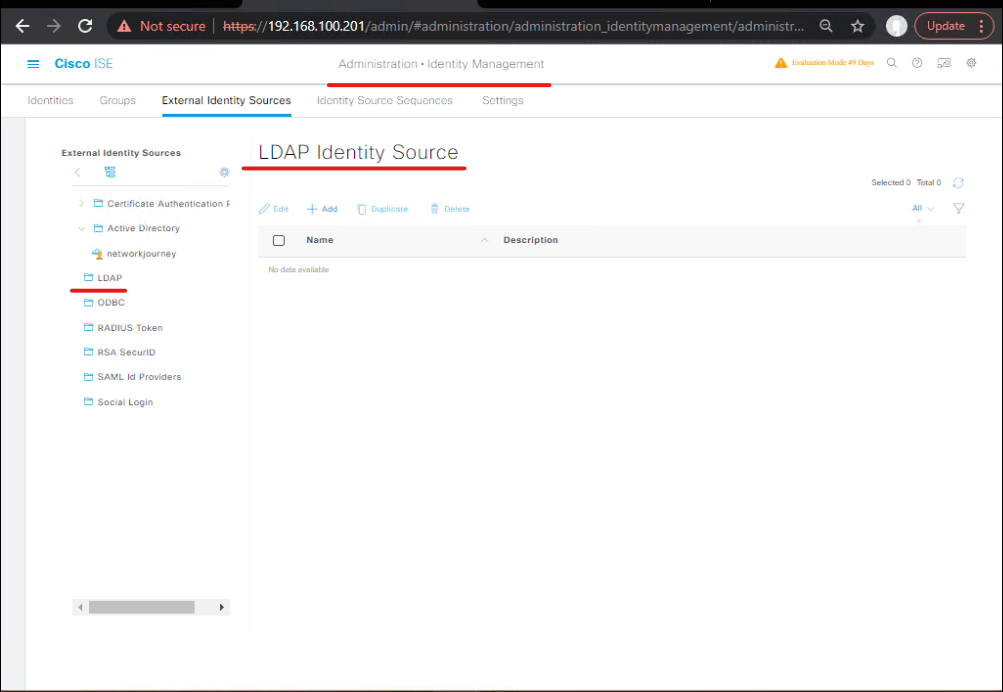Click the scrollbar right arrow
Image resolution: width=1003 pixels, height=692 pixels.
(221, 607)
